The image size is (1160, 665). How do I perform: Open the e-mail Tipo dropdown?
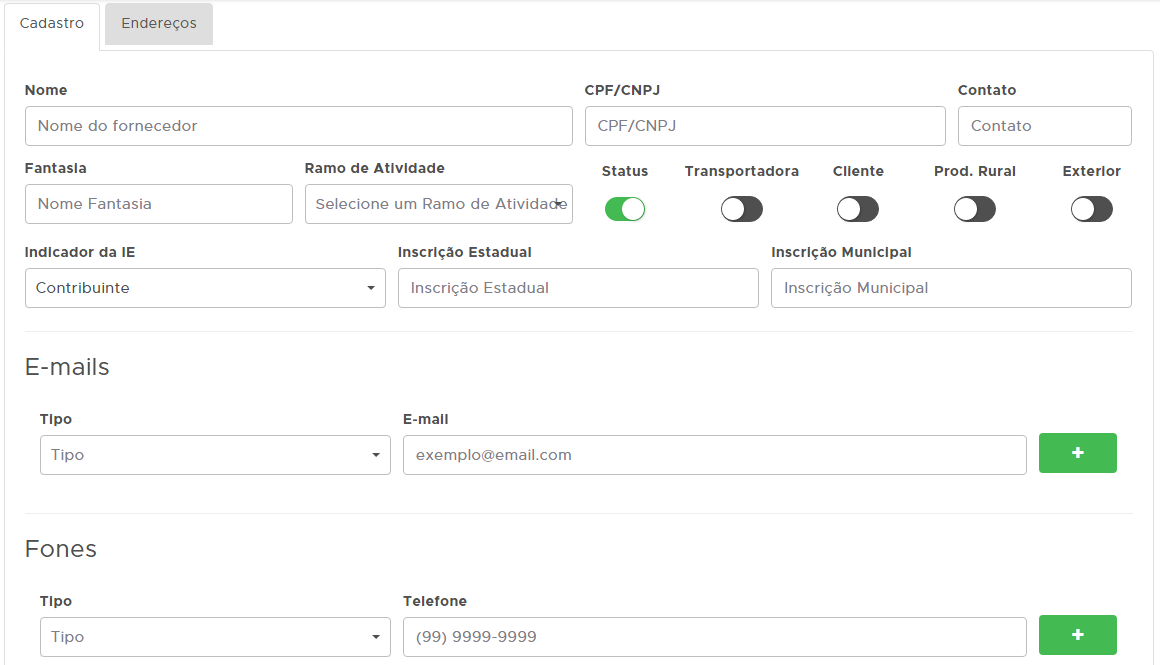click(215, 455)
